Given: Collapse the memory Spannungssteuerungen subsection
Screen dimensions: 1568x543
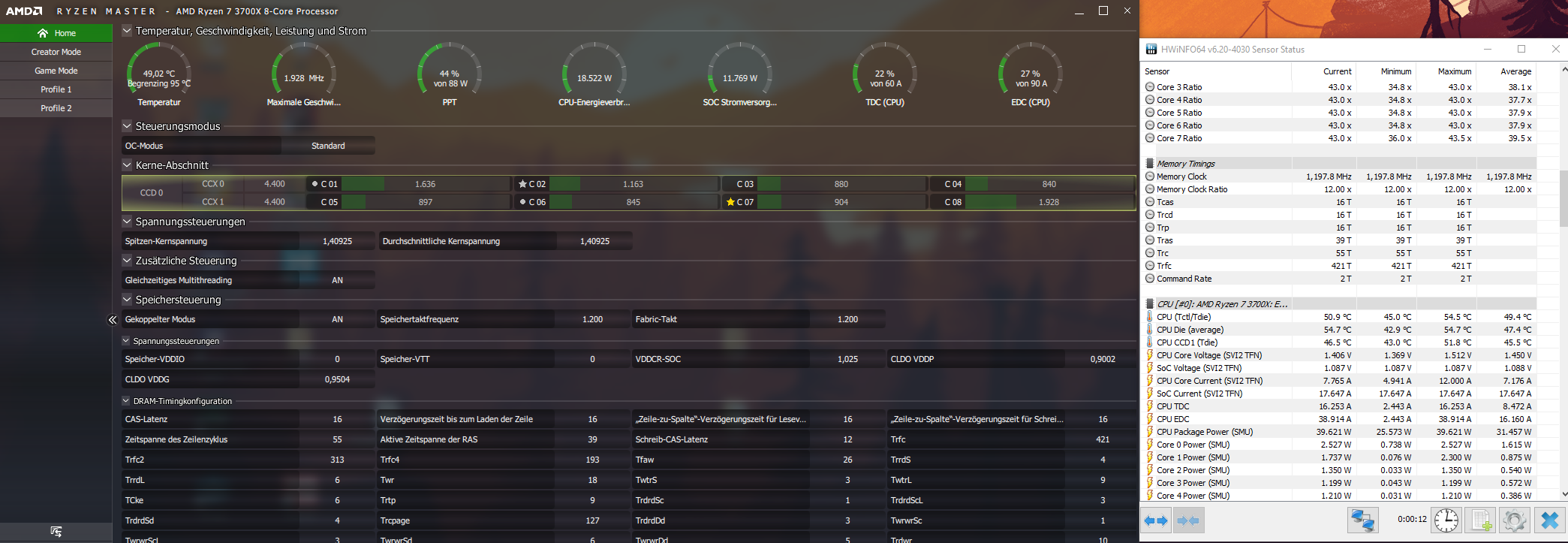Looking at the screenshot, I should pos(127,341).
